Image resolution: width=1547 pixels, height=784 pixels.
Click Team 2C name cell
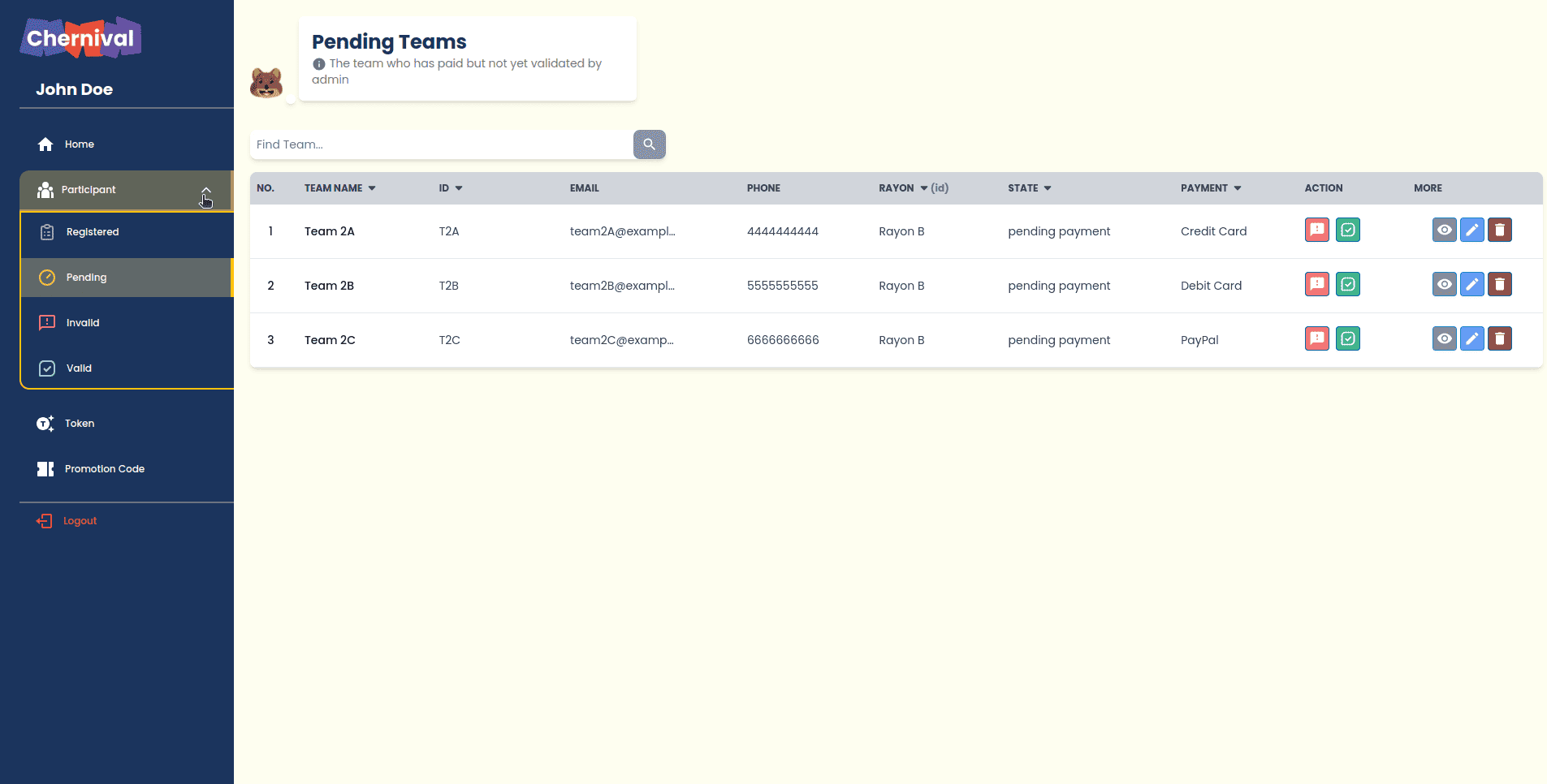pyautogui.click(x=330, y=340)
